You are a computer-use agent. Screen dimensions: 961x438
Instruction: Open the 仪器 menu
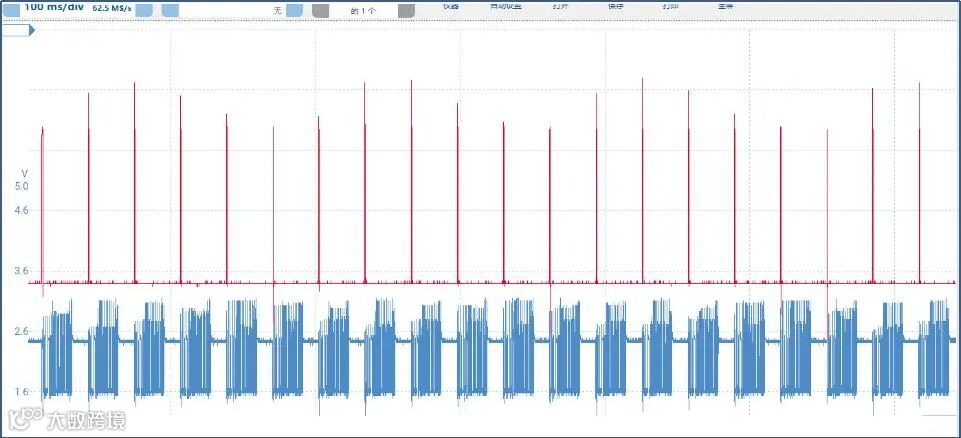point(450,6)
